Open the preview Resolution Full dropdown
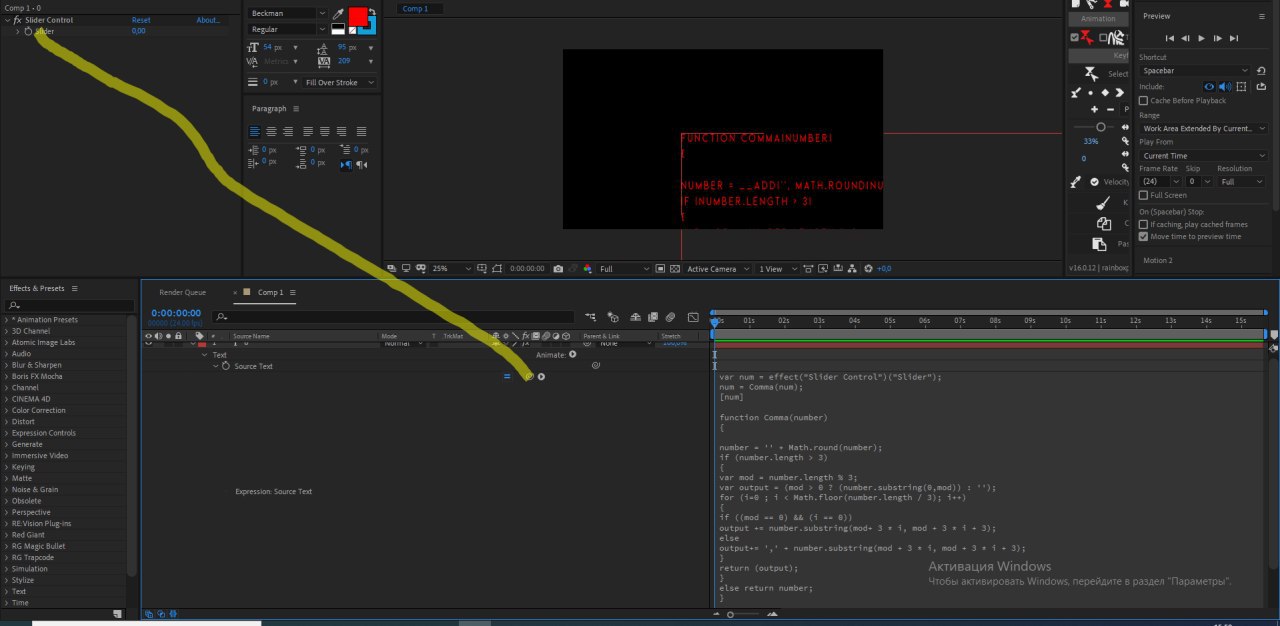The height and width of the screenshot is (626, 1280). tap(1241, 182)
